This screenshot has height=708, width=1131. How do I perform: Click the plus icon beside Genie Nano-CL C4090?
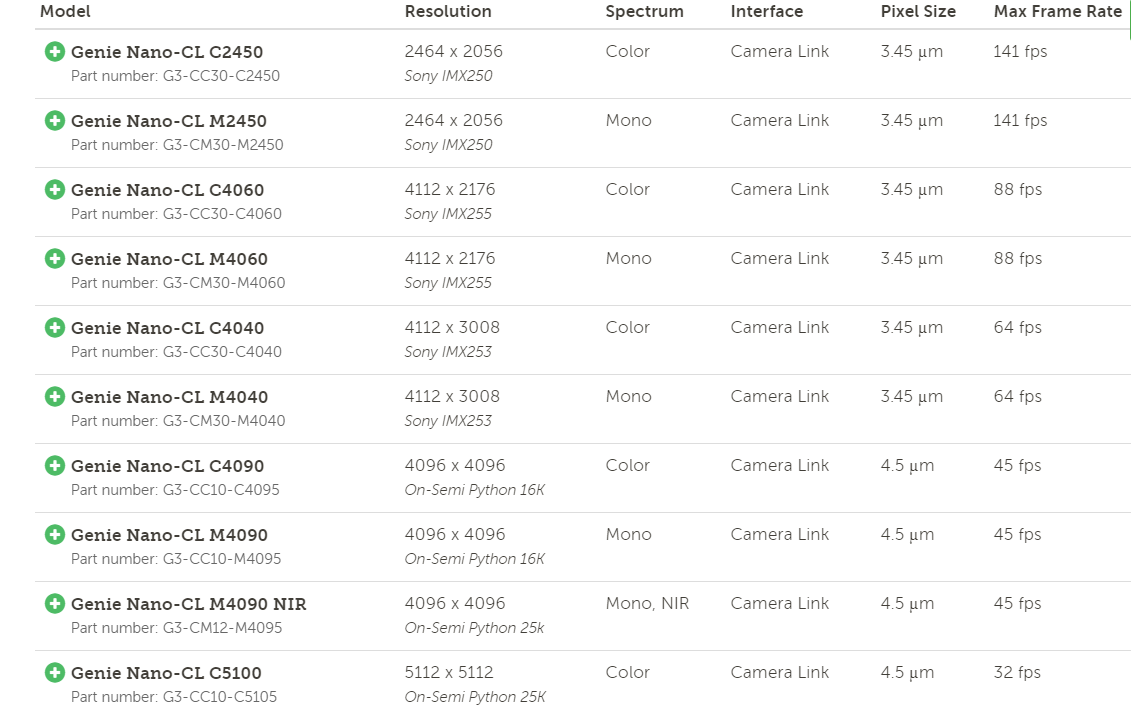point(55,466)
